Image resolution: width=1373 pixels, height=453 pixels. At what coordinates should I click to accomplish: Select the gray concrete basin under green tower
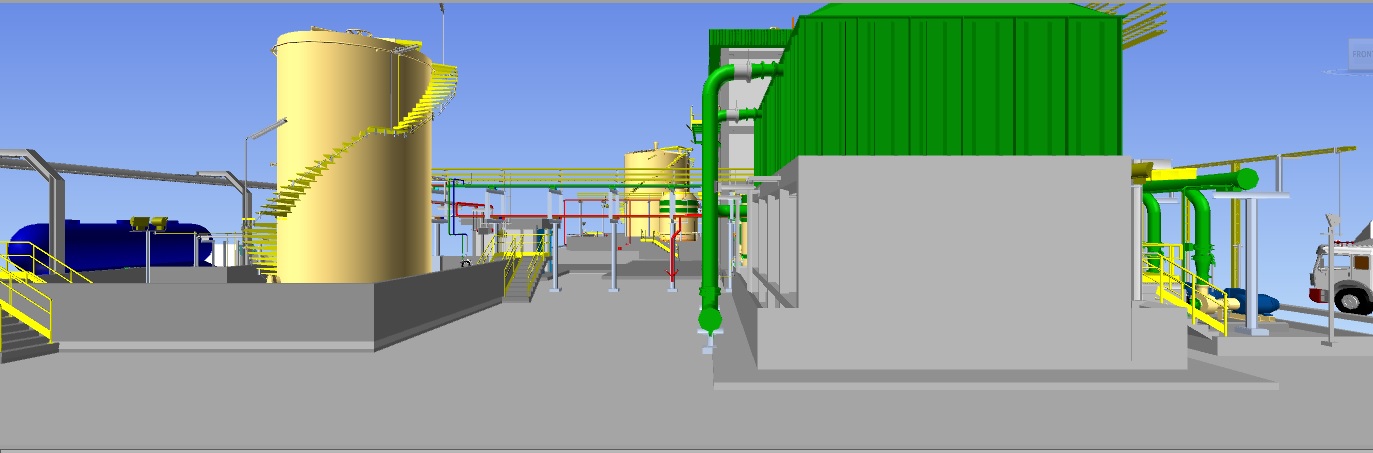[x=940, y=260]
